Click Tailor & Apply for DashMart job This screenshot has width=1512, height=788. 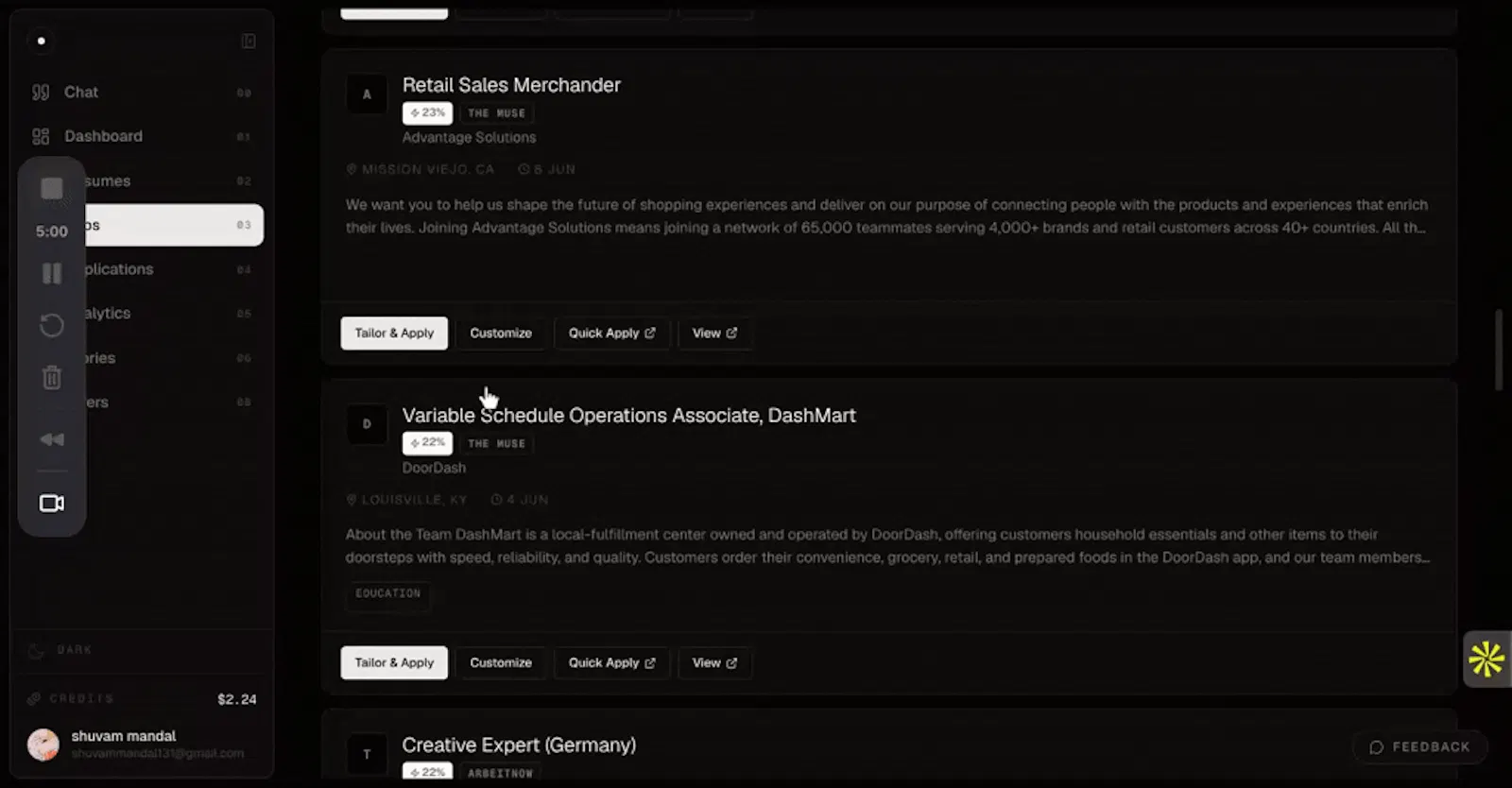click(x=394, y=662)
